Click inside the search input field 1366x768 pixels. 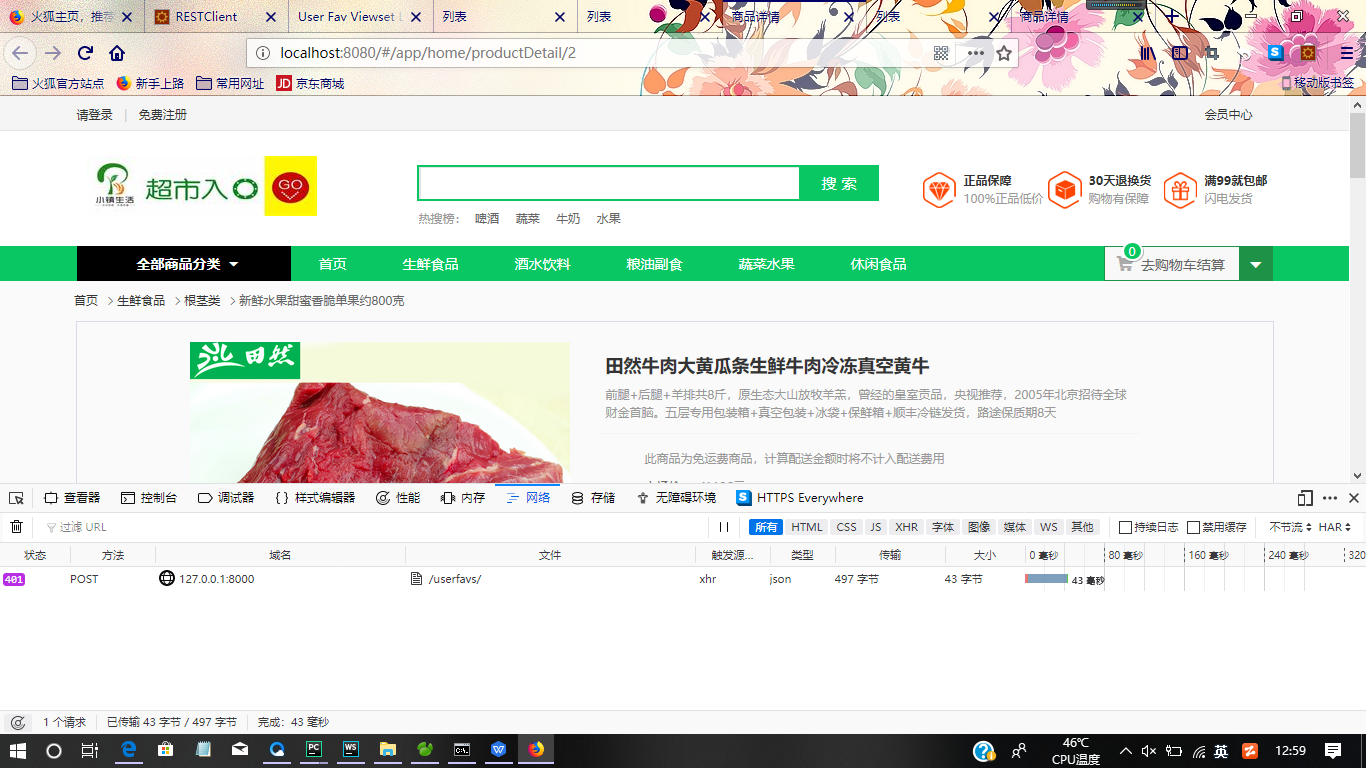(608, 183)
